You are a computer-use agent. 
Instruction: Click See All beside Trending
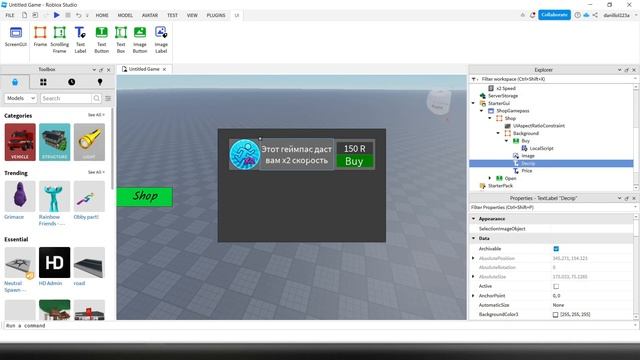96,172
